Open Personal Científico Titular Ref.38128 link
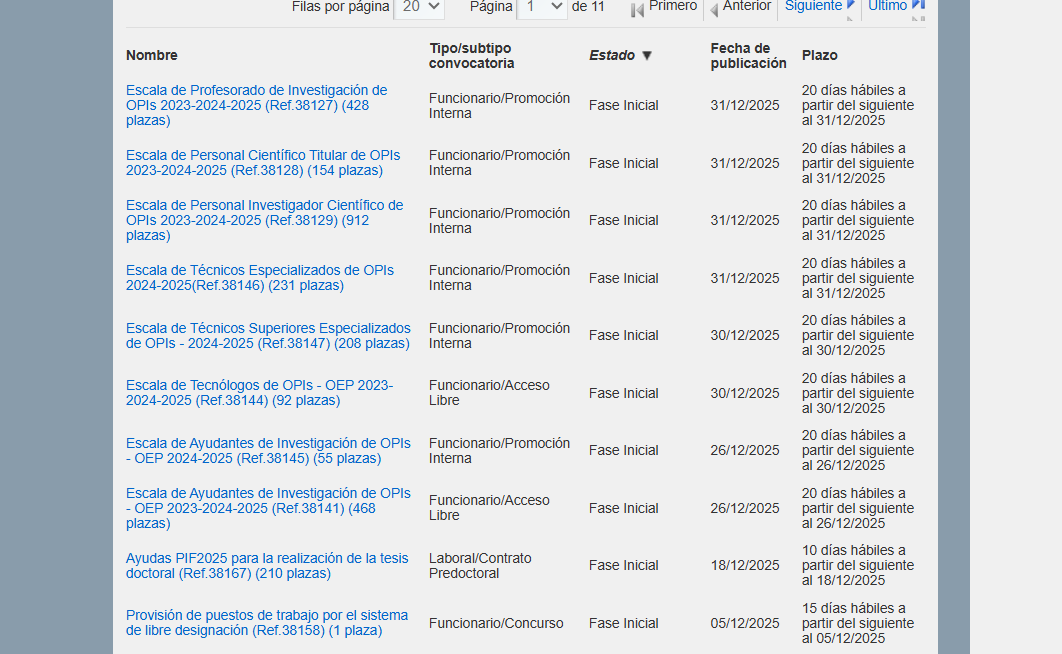This screenshot has width=1062, height=654. pyautogui.click(x=263, y=162)
